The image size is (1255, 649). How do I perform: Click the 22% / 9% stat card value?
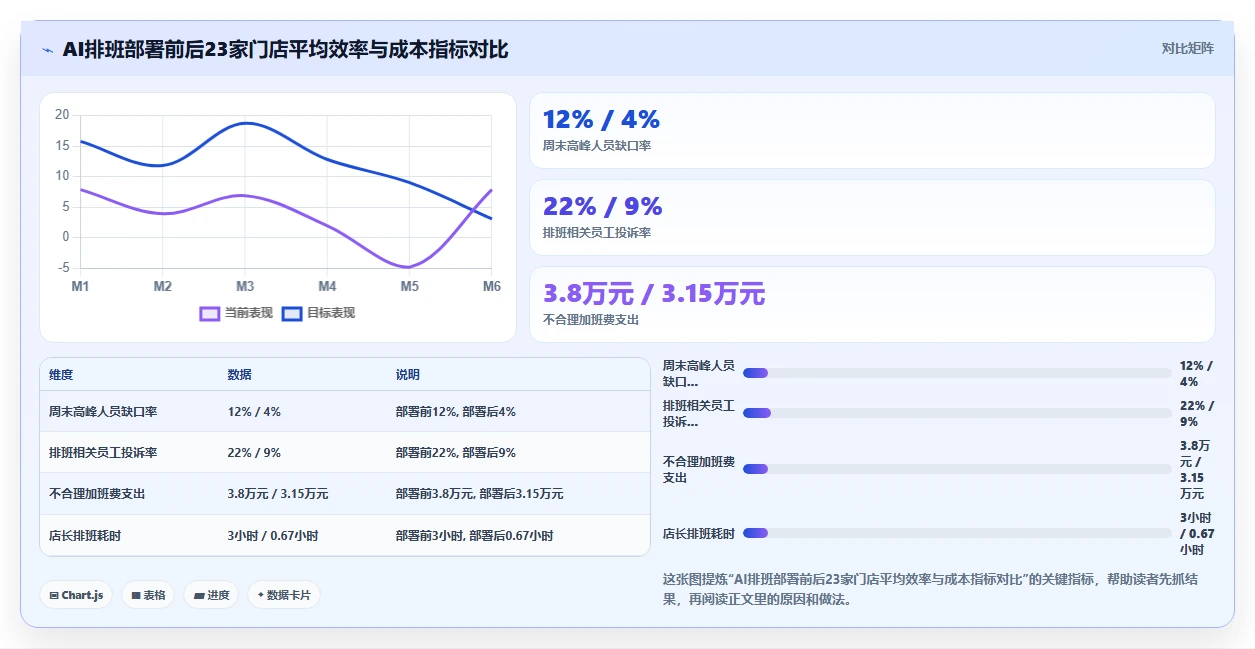(x=602, y=207)
